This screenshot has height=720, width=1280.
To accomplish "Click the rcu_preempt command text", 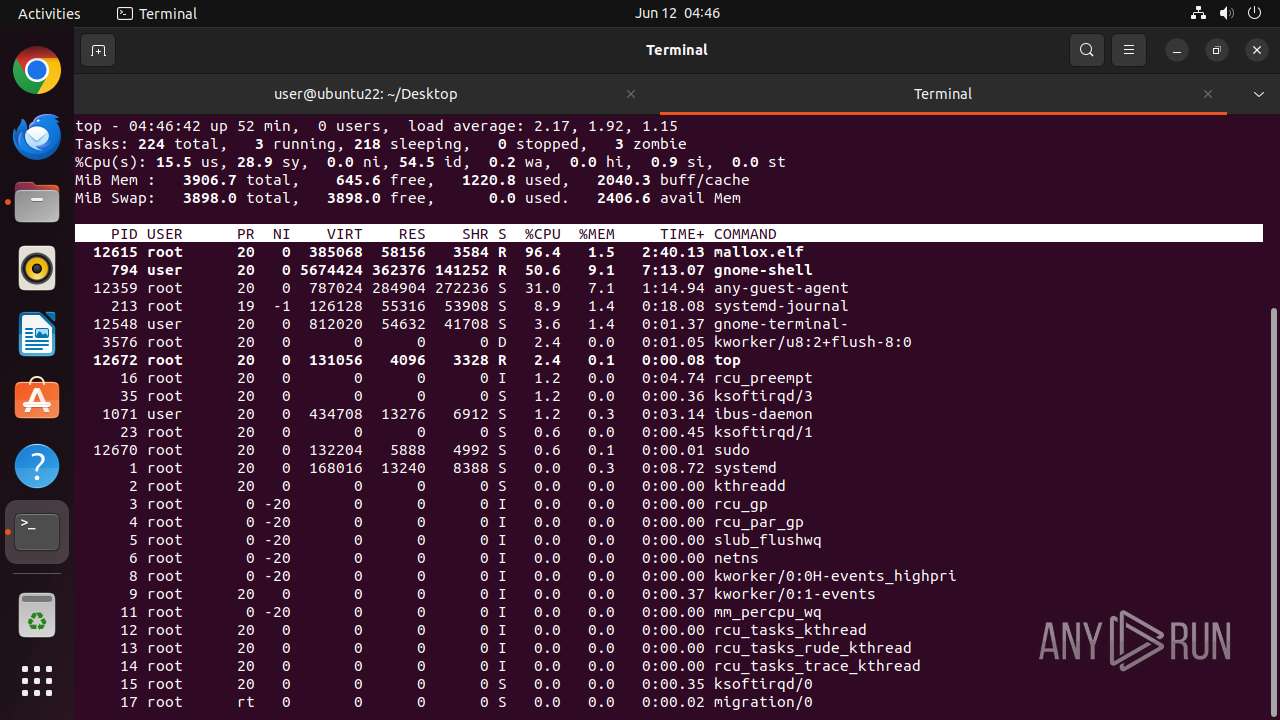I will point(763,378).
